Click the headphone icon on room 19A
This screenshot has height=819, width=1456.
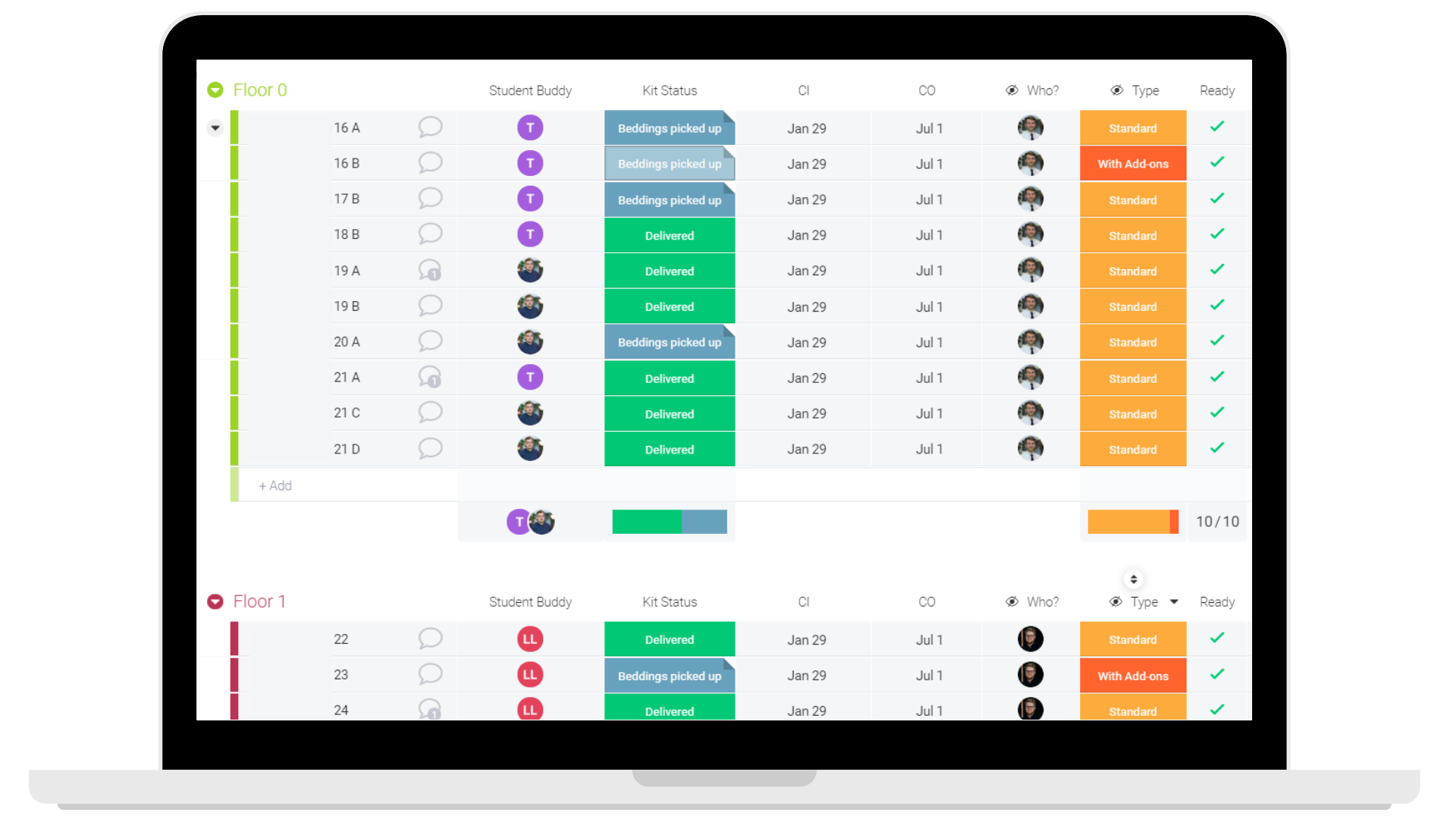coord(429,270)
